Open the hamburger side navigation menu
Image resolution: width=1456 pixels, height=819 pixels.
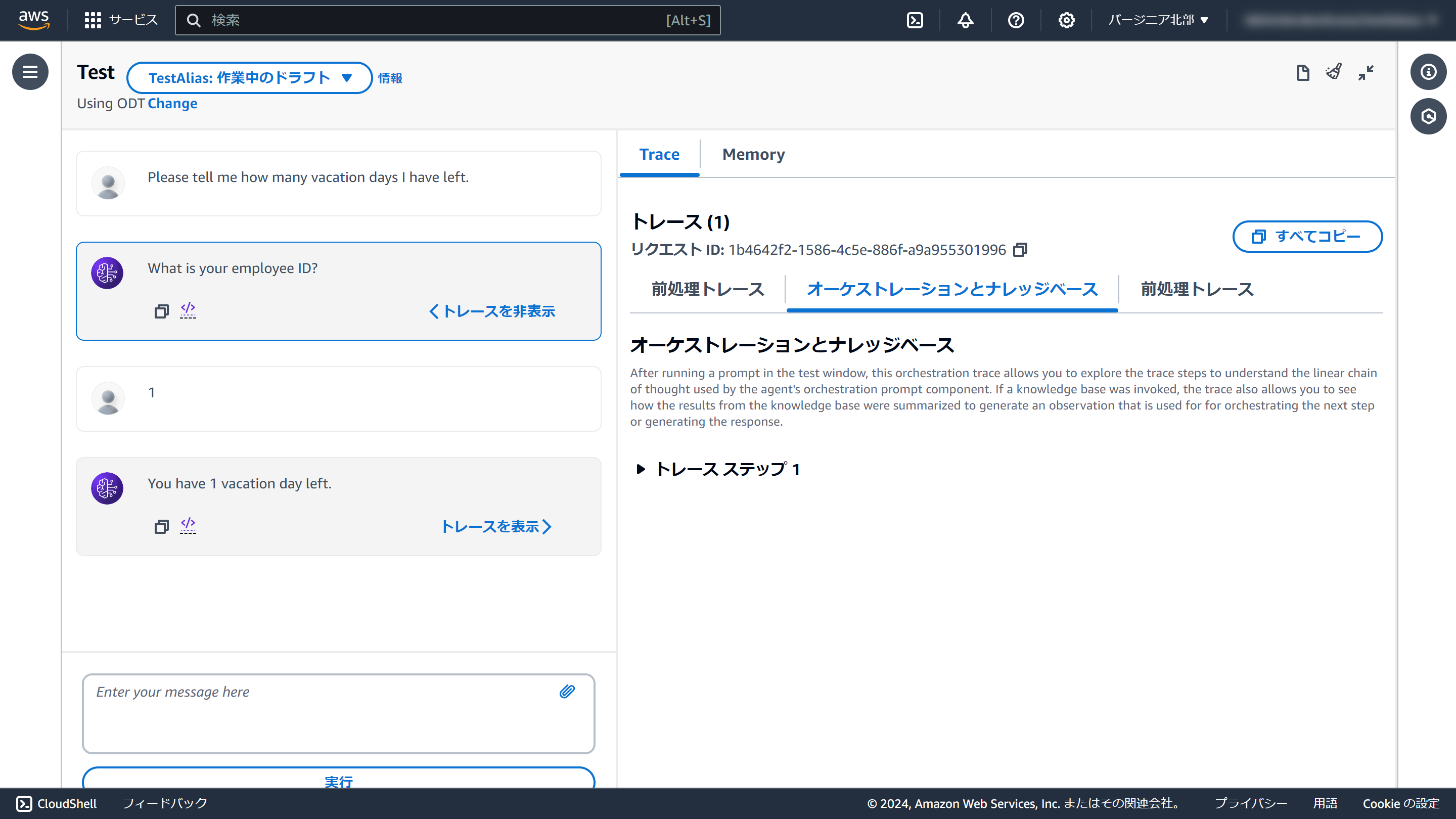(30, 72)
